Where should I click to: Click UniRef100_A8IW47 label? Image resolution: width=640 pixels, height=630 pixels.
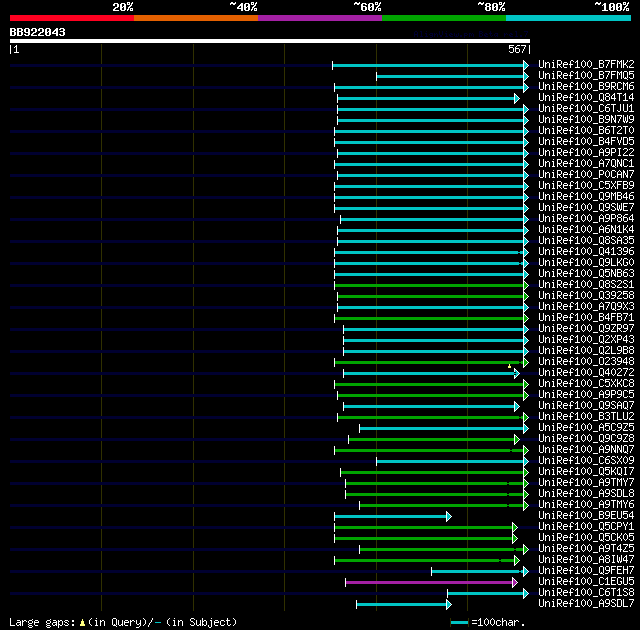pyautogui.click(x=586, y=560)
